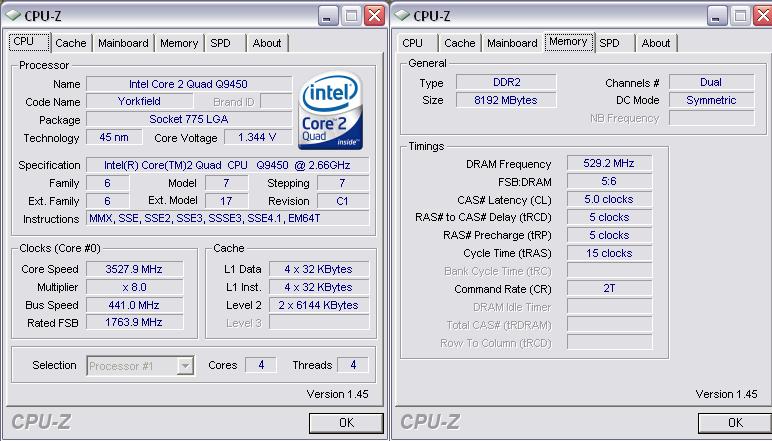Click Socket 775 LGA package value
Screen dimensions: 772x441
189,119
